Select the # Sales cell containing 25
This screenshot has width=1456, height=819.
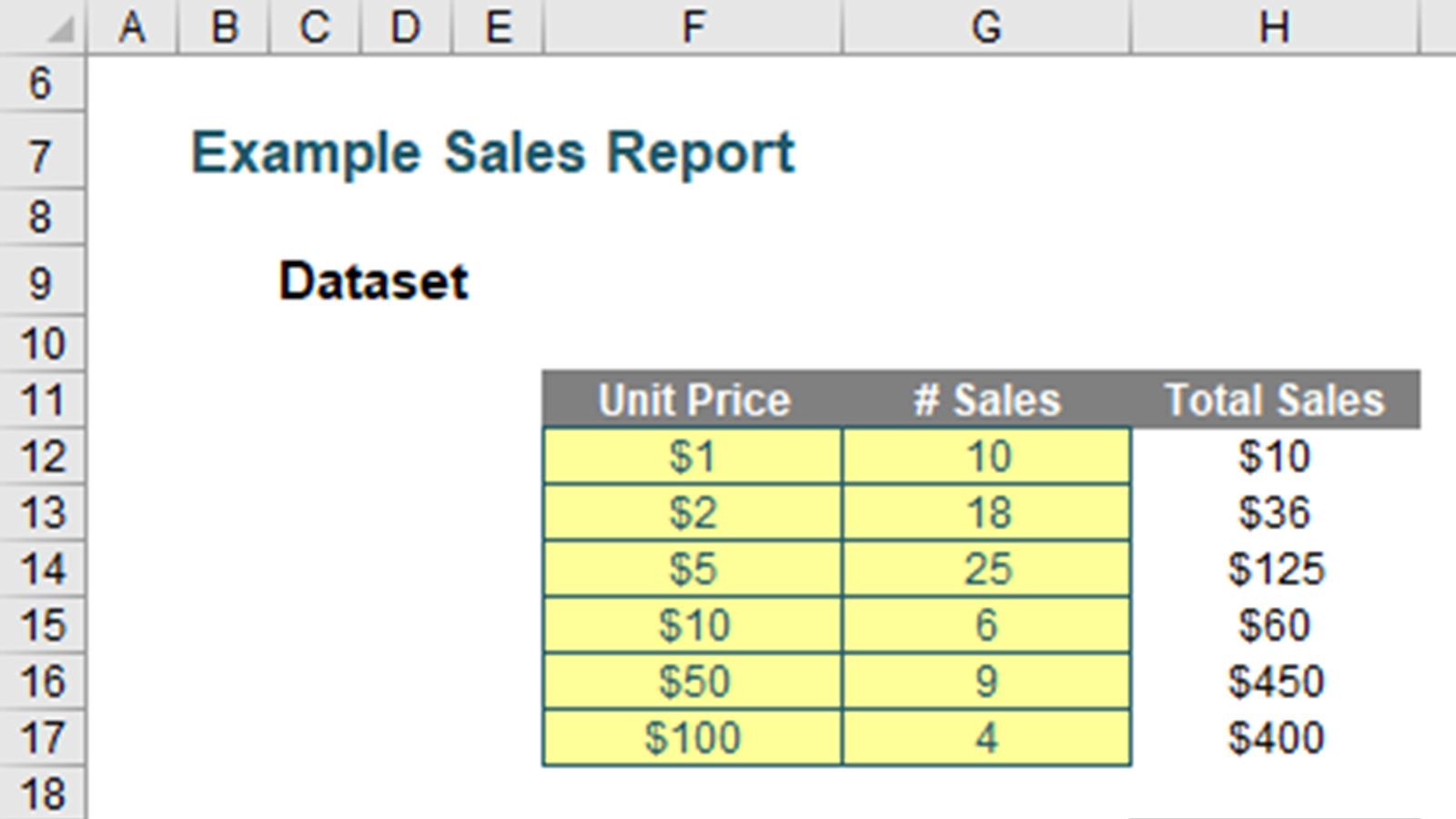[987, 570]
